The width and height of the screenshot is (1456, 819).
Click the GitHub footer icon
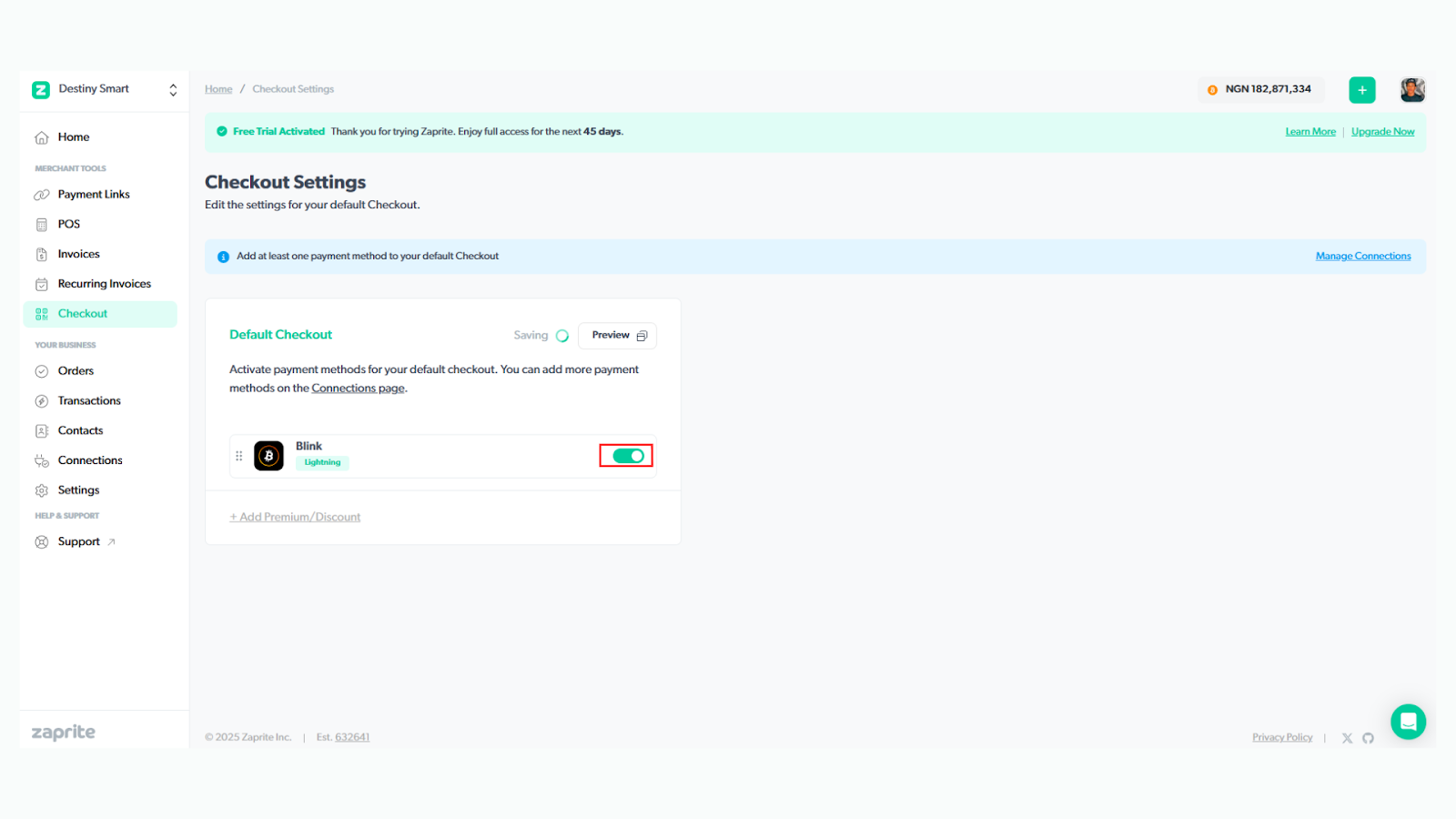click(x=1368, y=738)
